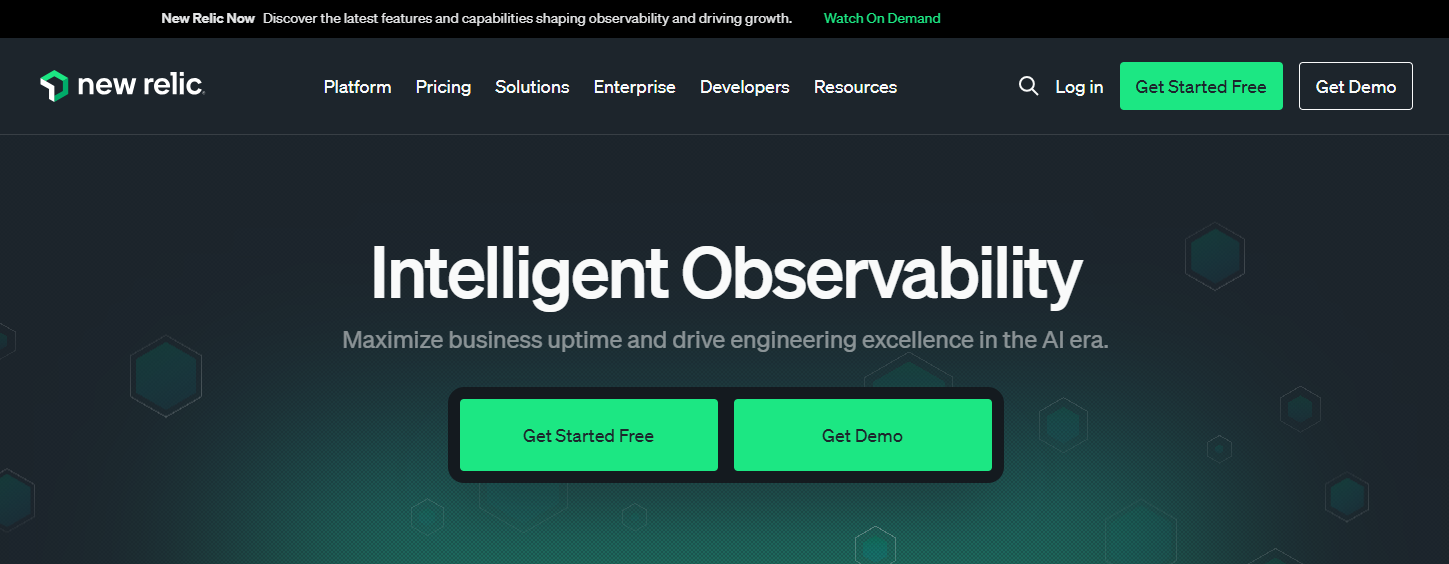
Task: Click the outlined Get Demo header button
Action: pos(1355,86)
